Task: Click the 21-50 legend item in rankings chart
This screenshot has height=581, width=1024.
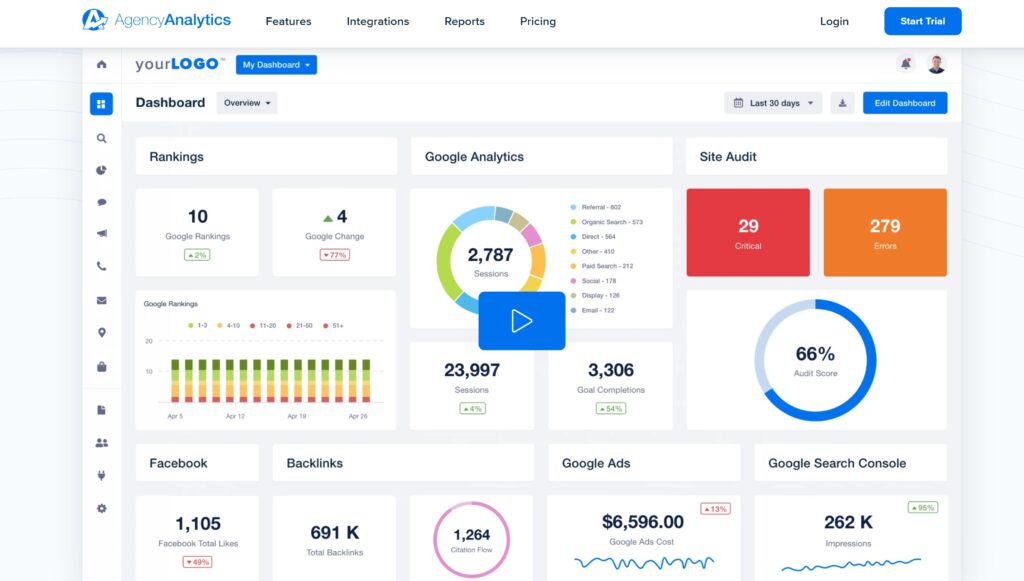Action: [x=300, y=325]
